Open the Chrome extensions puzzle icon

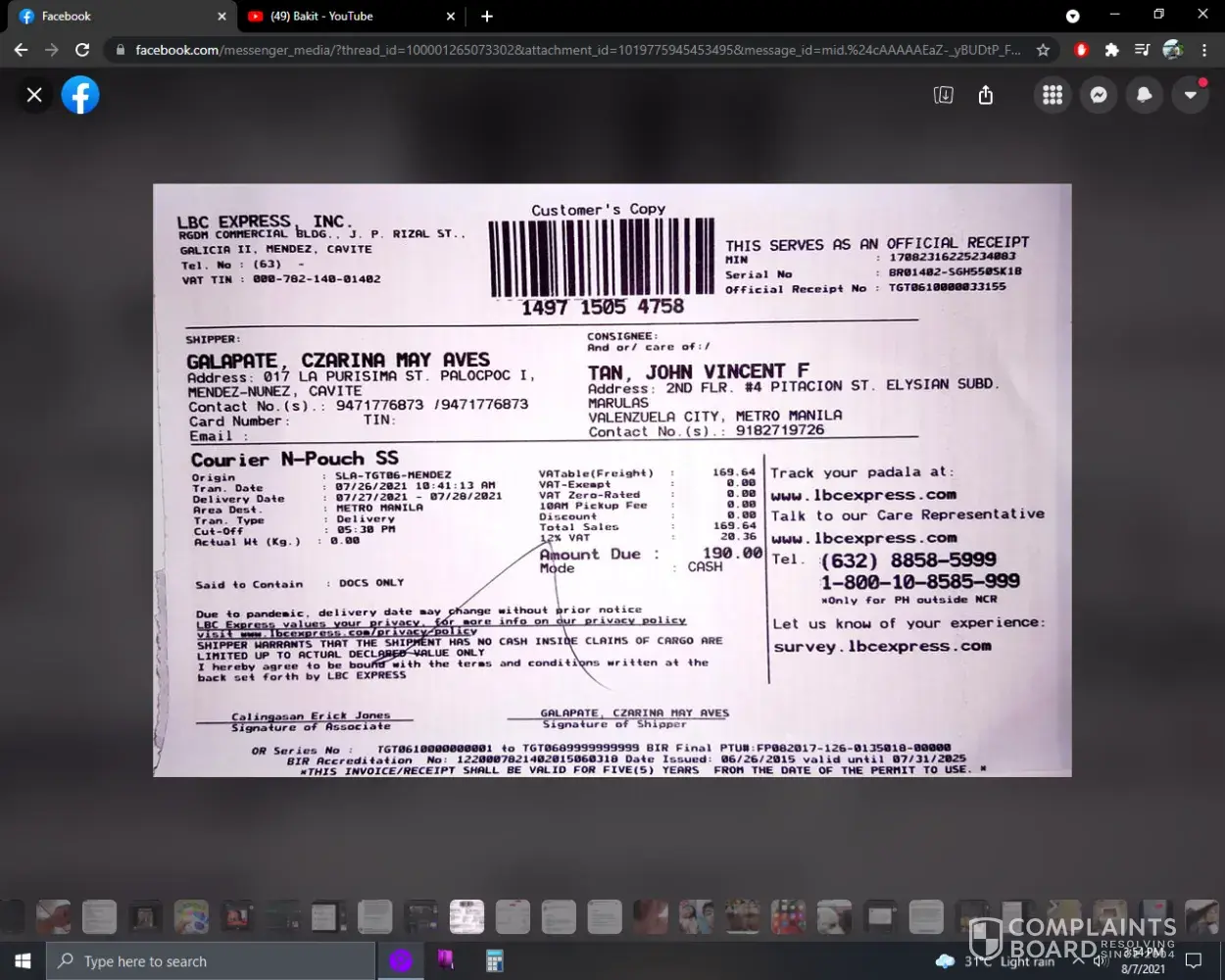click(1111, 50)
